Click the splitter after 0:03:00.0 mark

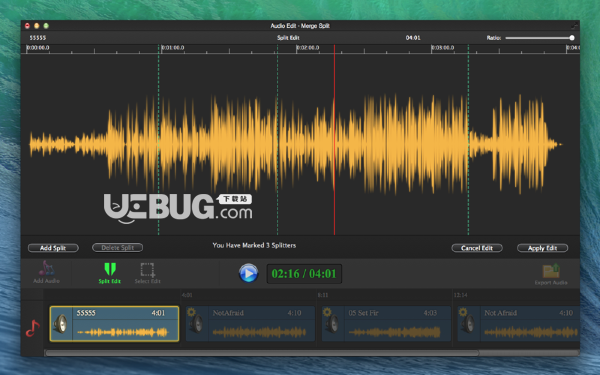pyautogui.click(x=468, y=140)
